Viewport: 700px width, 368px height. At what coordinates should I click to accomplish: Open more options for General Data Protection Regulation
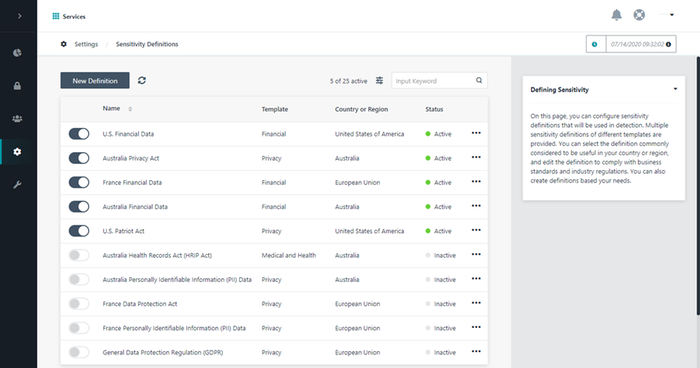[476, 351]
